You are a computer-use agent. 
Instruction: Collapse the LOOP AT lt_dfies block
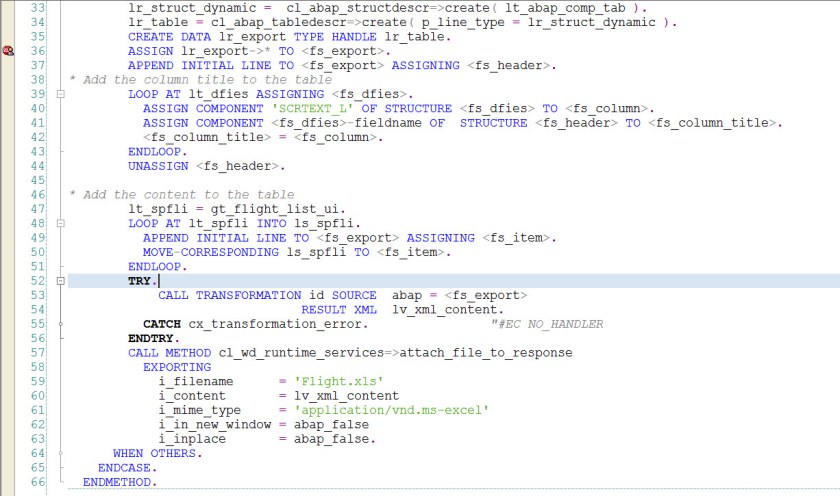[61, 94]
